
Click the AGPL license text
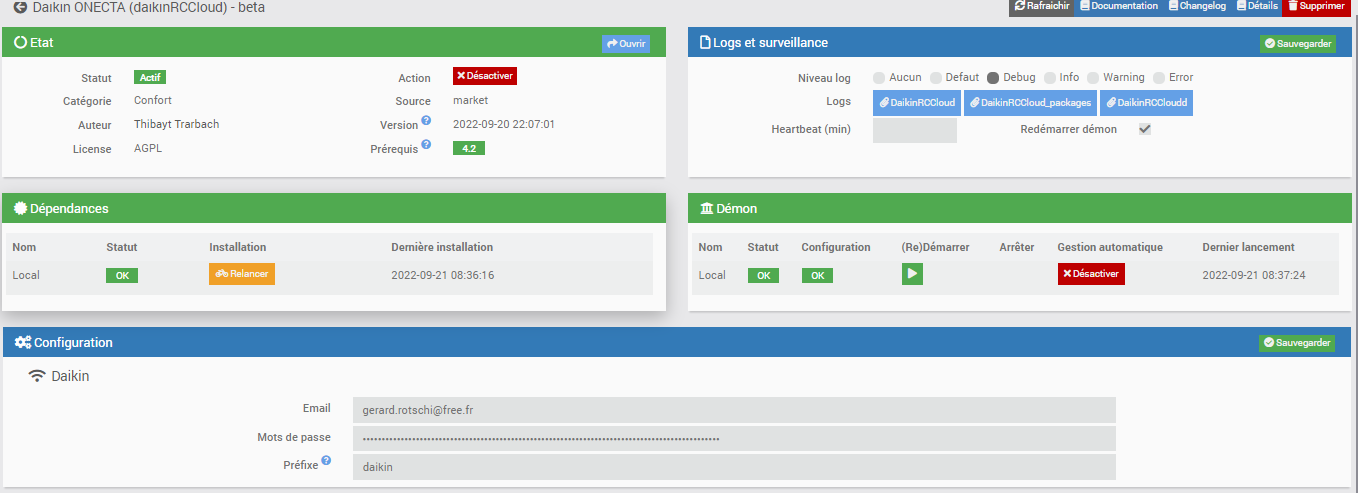[148, 148]
